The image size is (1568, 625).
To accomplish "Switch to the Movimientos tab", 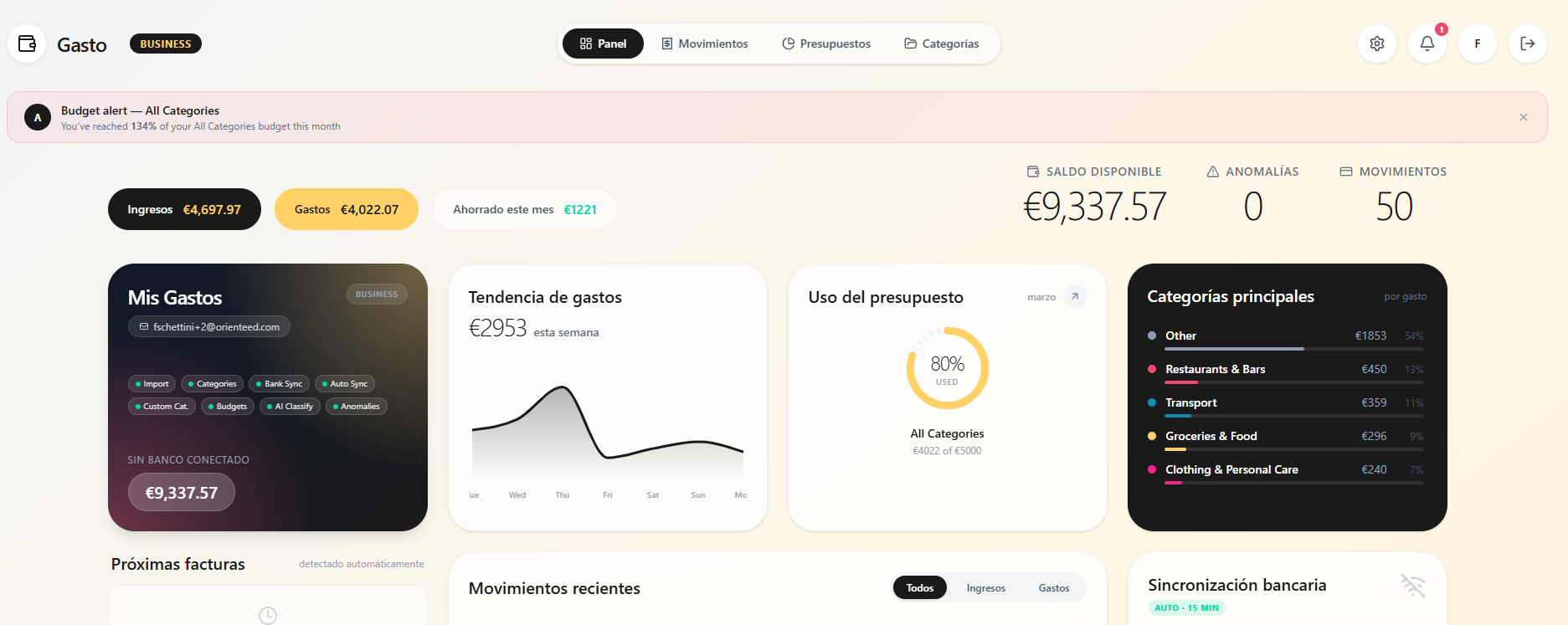I will pos(704,44).
